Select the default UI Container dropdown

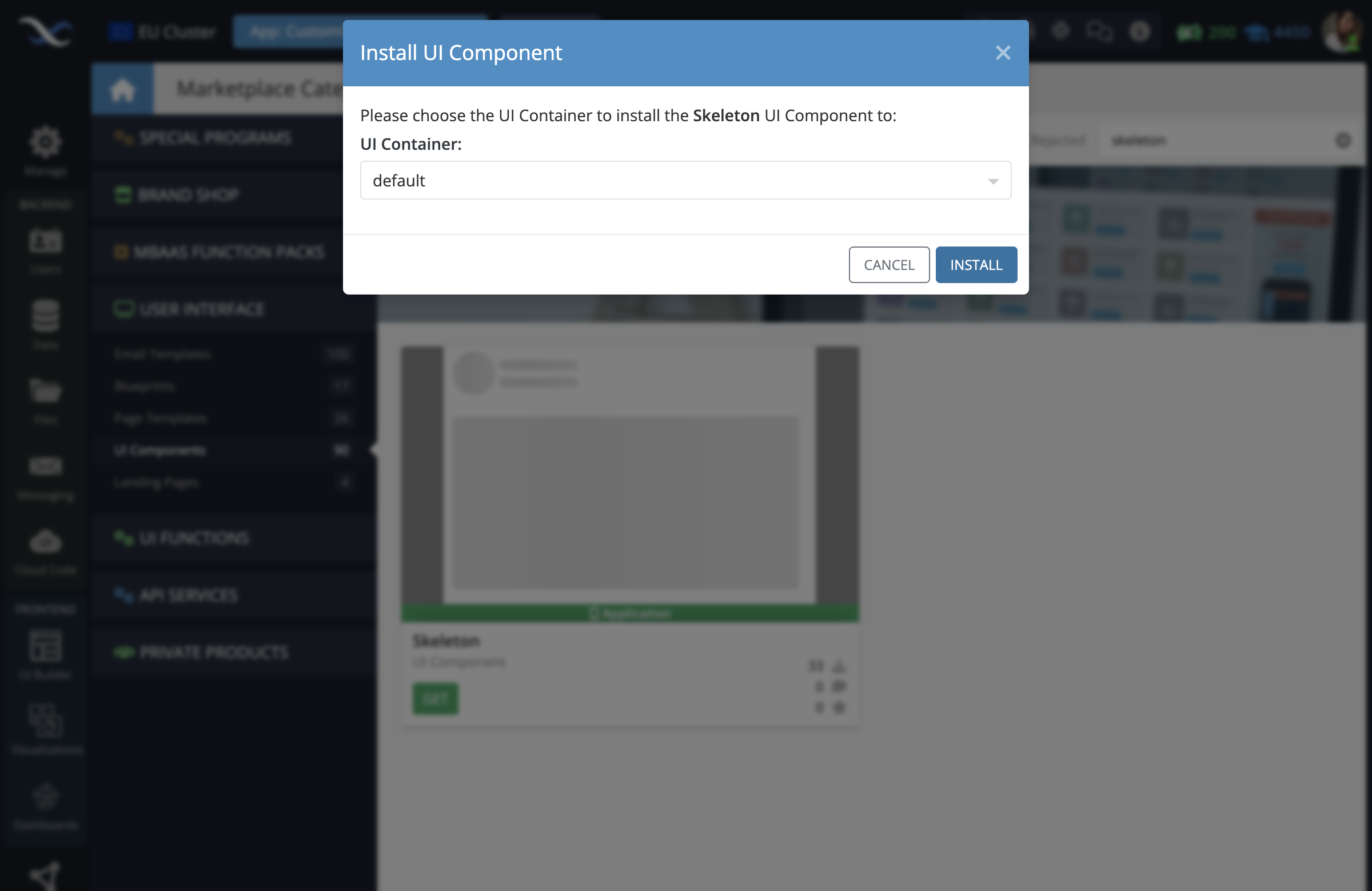point(686,180)
